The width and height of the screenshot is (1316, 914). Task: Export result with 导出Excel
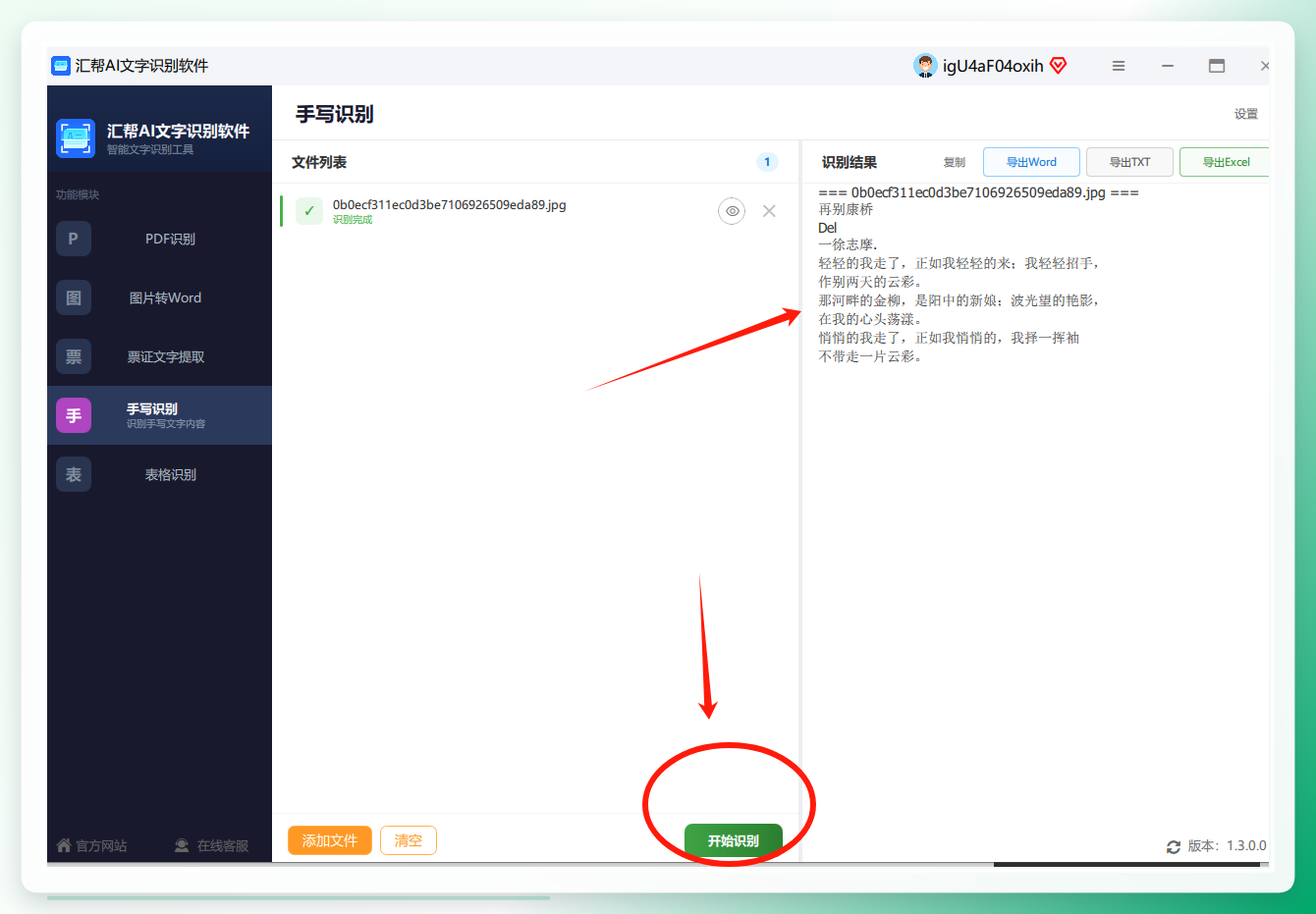click(x=1226, y=162)
